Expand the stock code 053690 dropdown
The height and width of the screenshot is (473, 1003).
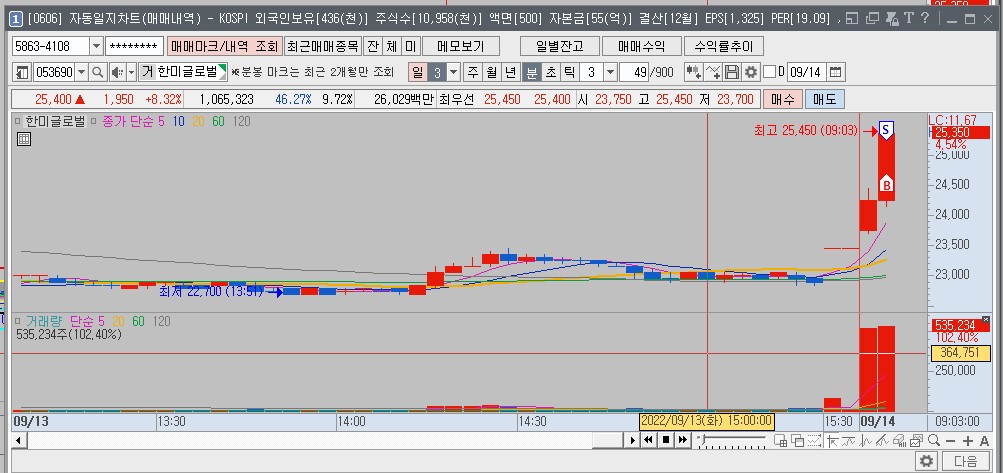coord(81,72)
